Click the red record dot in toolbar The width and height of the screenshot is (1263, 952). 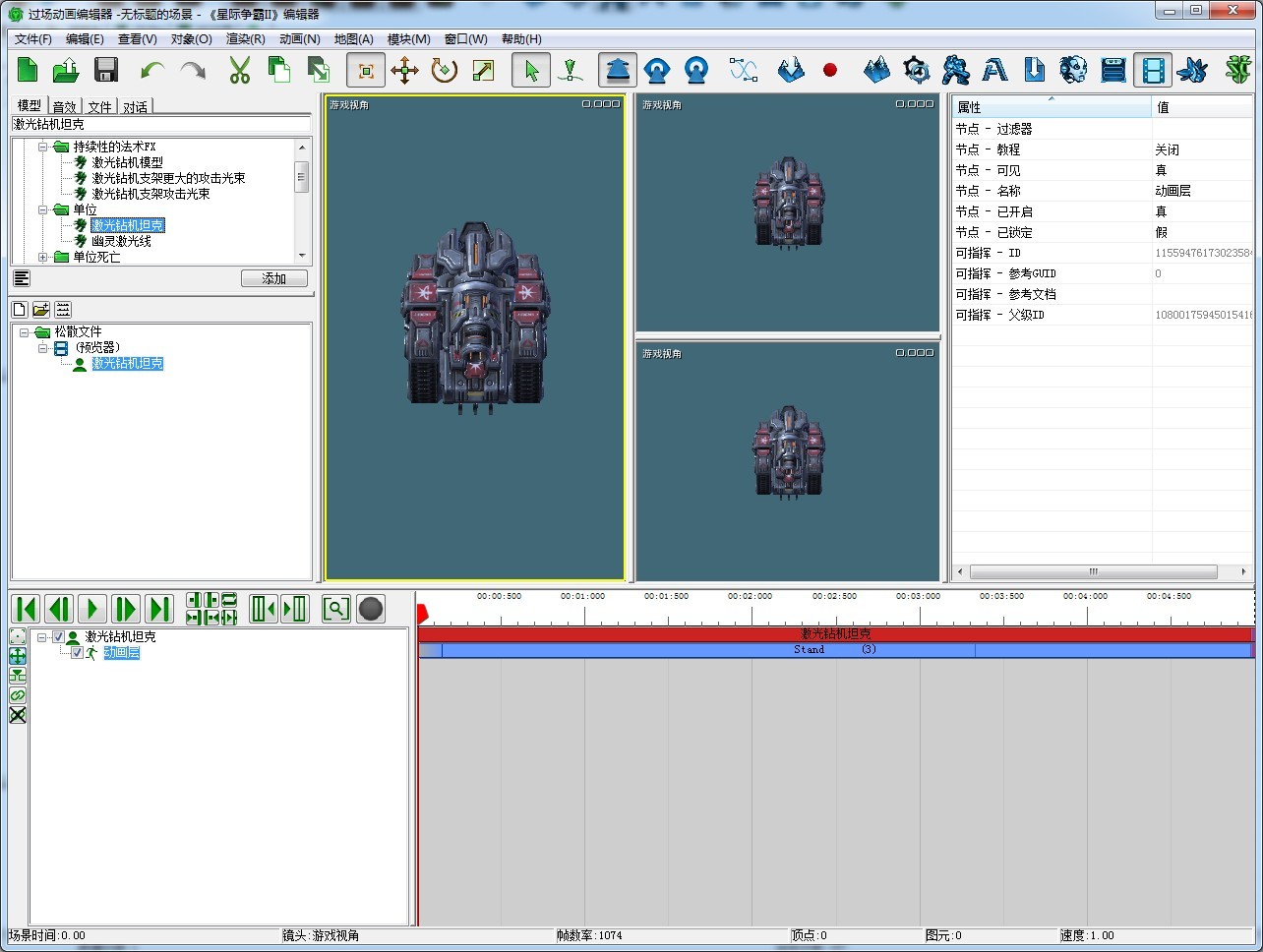click(830, 70)
